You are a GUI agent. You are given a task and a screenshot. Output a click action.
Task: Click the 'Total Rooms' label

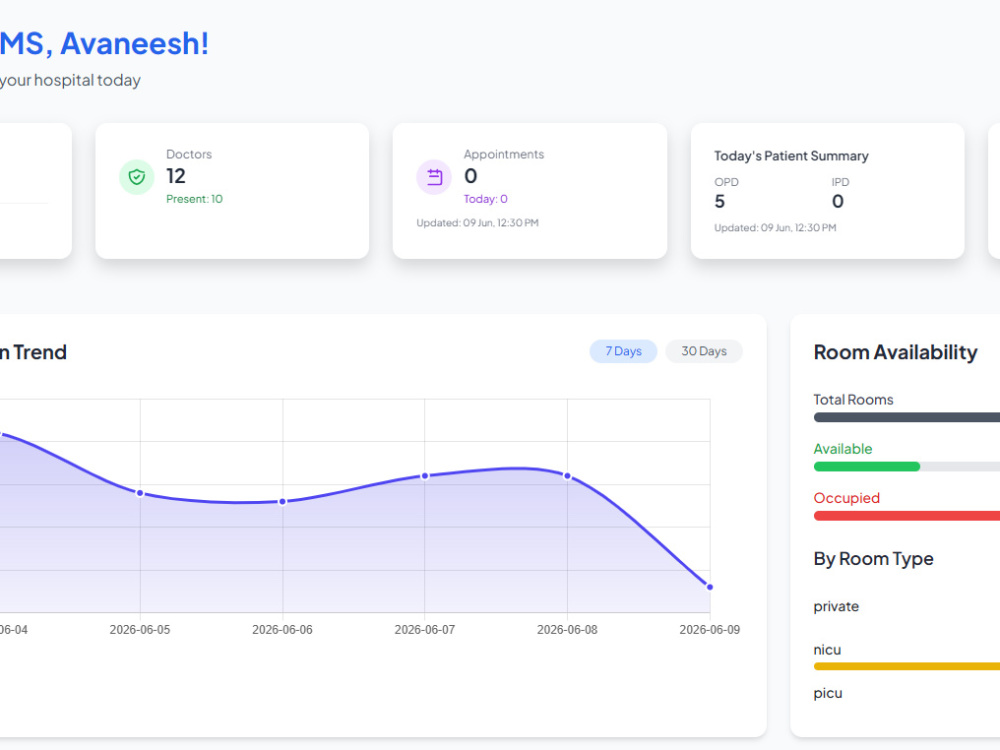853,400
